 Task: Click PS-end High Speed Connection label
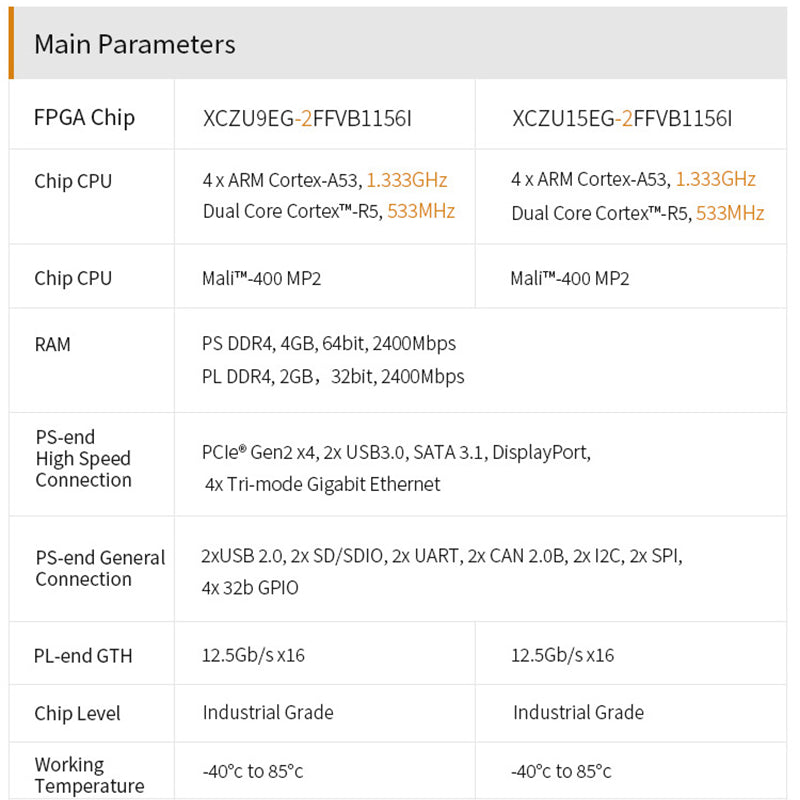click(x=83, y=458)
